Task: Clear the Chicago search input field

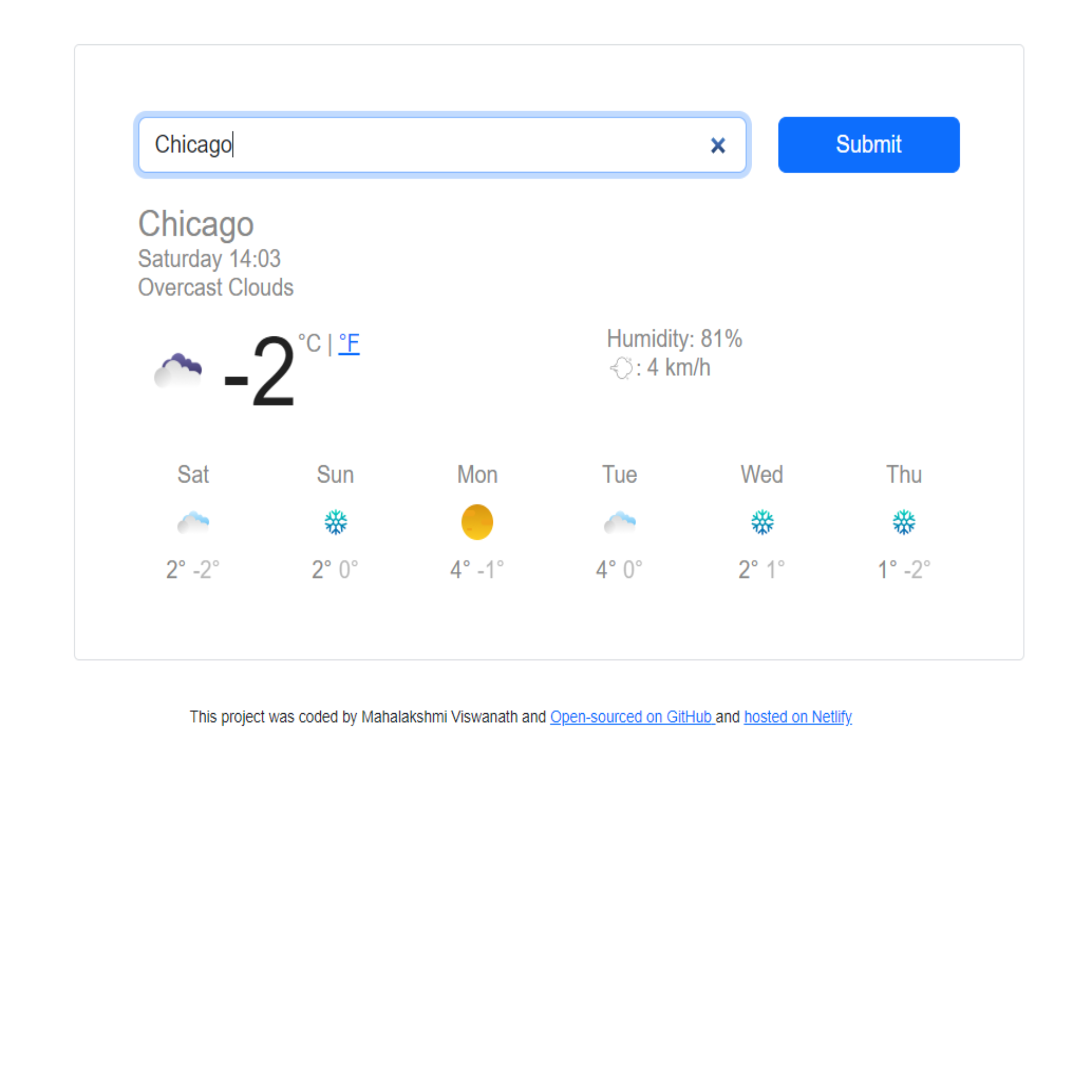Action: [718, 145]
